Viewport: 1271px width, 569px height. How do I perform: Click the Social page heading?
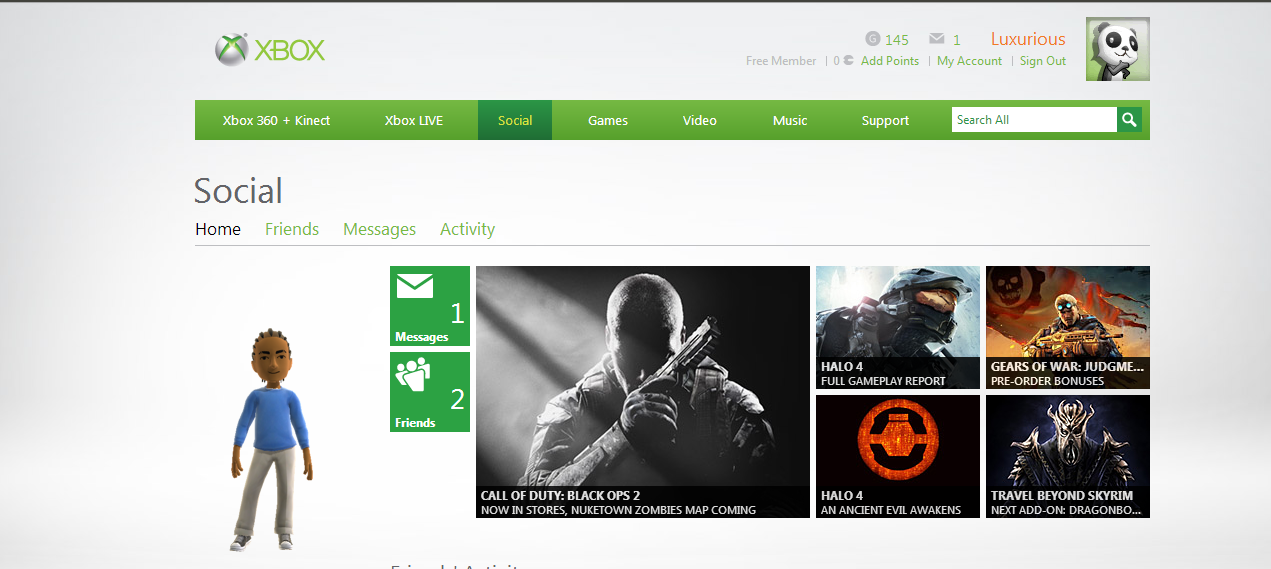click(238, 190)
